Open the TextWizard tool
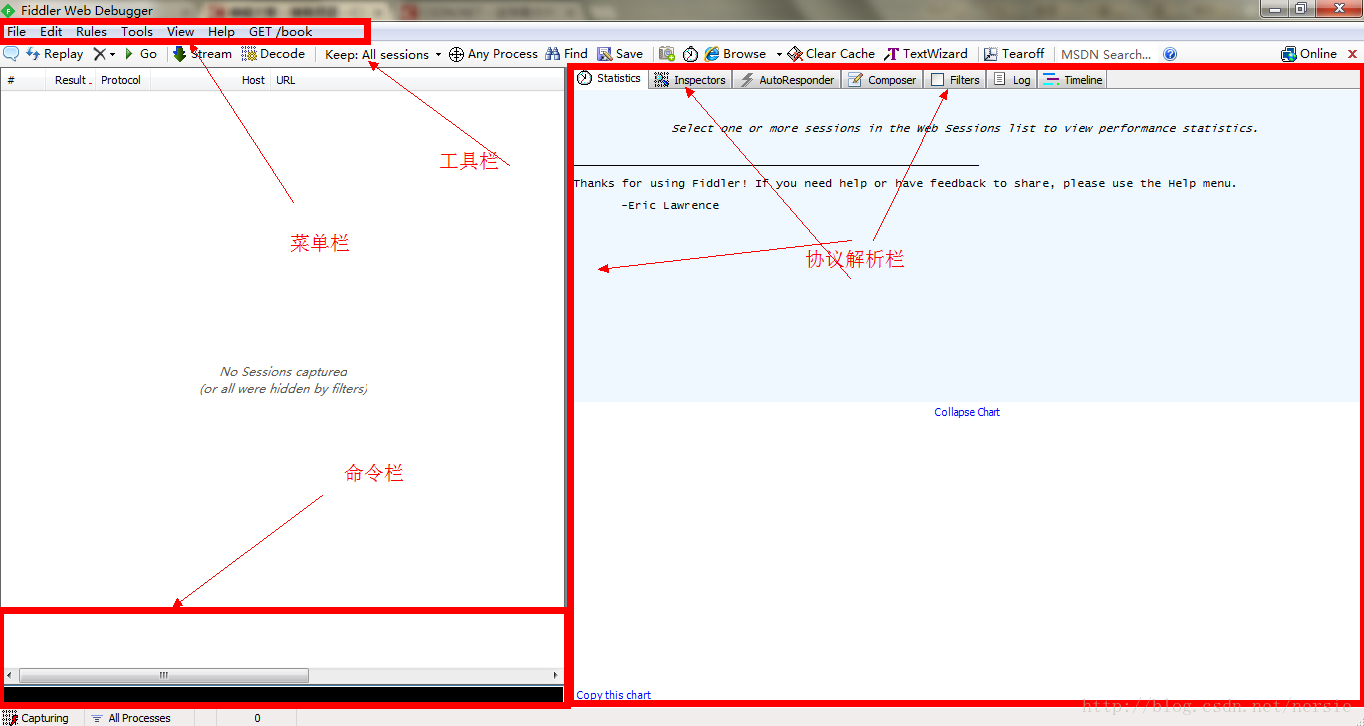 [926, 54]
